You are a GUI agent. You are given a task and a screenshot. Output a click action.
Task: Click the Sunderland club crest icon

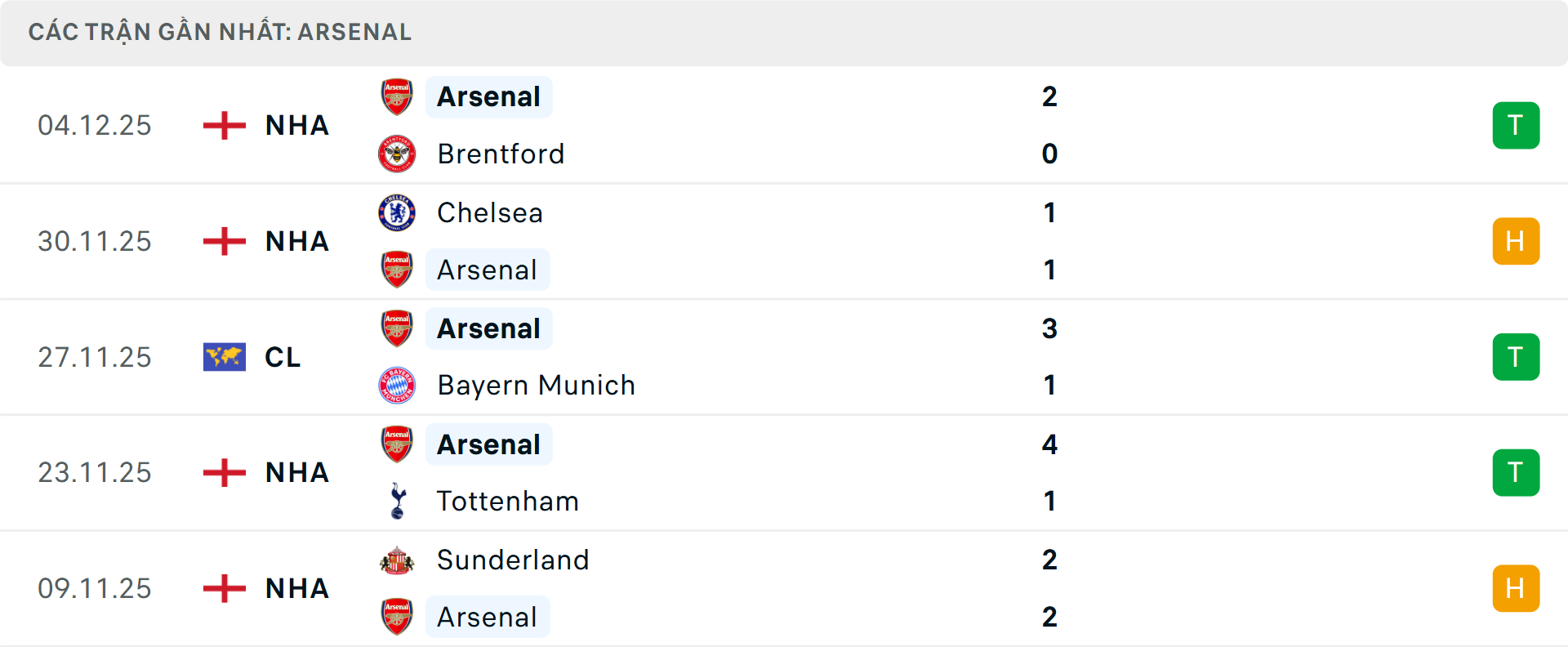click(x=397, y=560)
